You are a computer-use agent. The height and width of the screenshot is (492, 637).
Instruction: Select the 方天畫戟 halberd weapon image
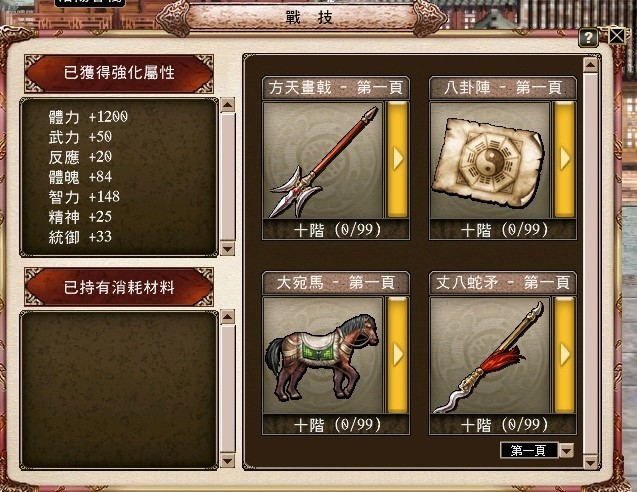(x=323, y=160)
